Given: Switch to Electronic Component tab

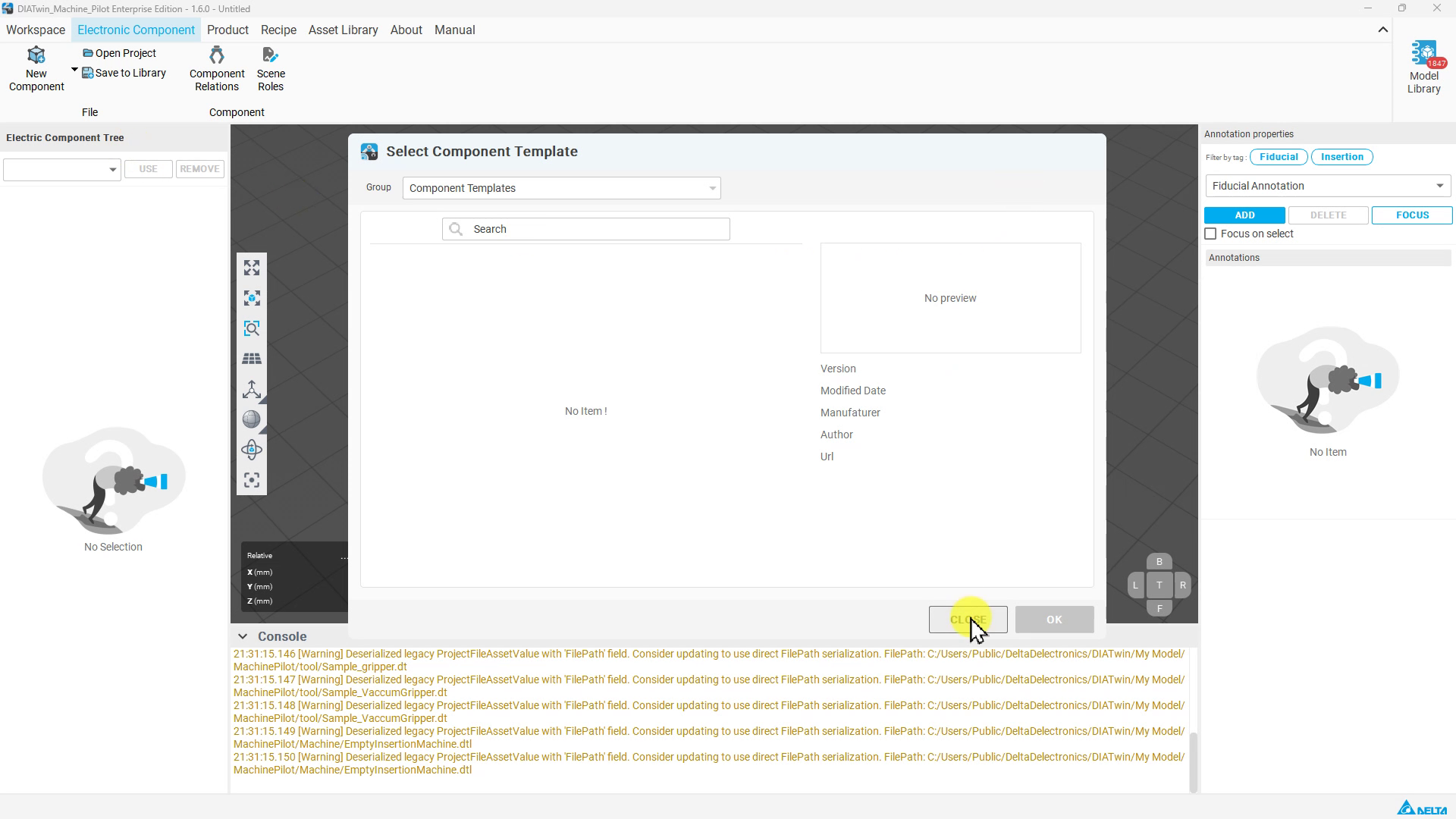Looking at the screenshot, I should coord(136,30).
